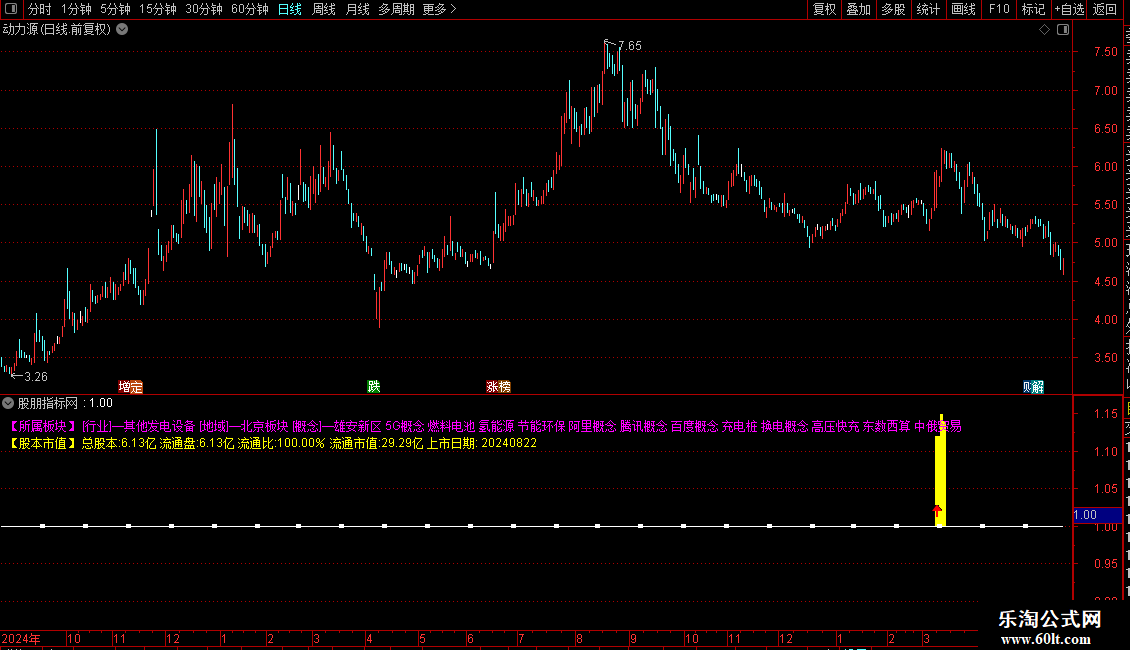Open the 统计 statistics button

point(928,9)
